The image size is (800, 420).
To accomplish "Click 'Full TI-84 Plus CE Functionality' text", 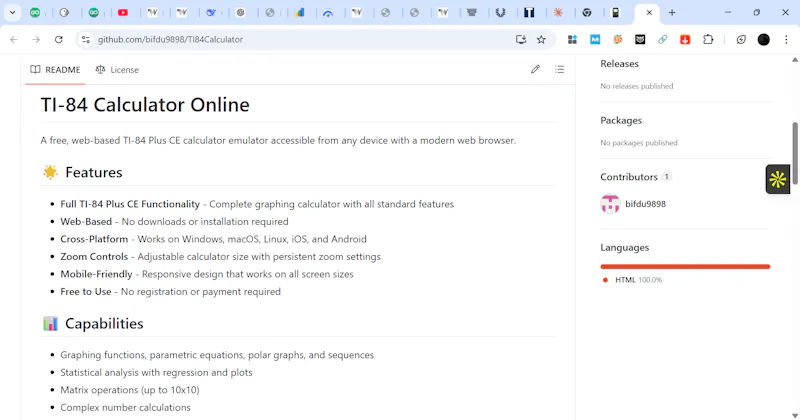I will point(130,204).
